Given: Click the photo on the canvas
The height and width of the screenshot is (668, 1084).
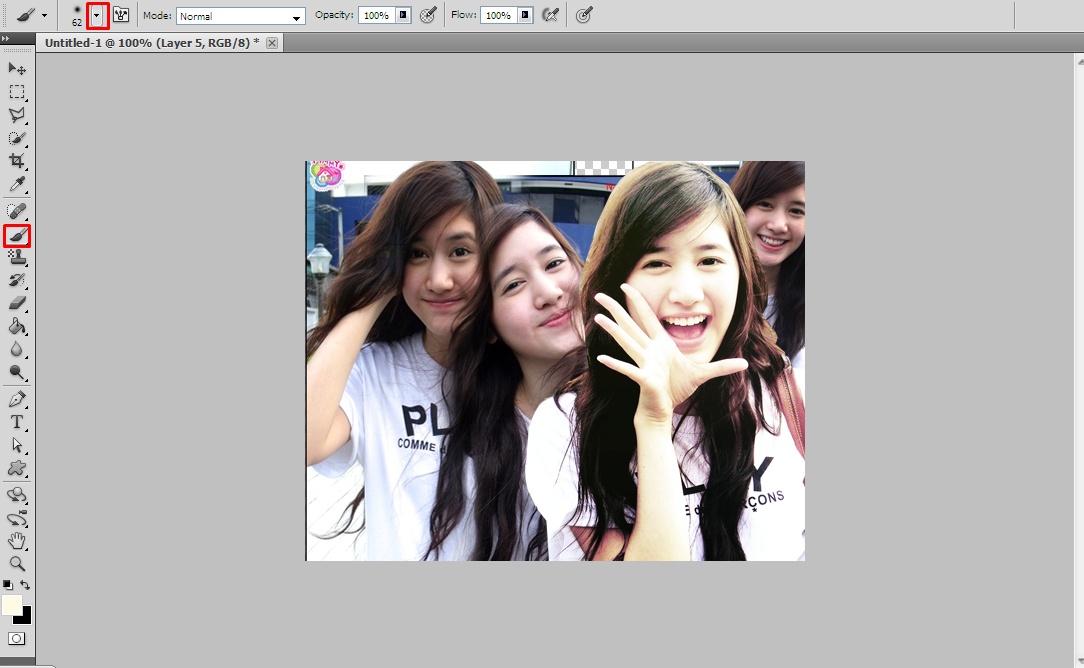Looking at the screenshot, I should tap(555, 360).
